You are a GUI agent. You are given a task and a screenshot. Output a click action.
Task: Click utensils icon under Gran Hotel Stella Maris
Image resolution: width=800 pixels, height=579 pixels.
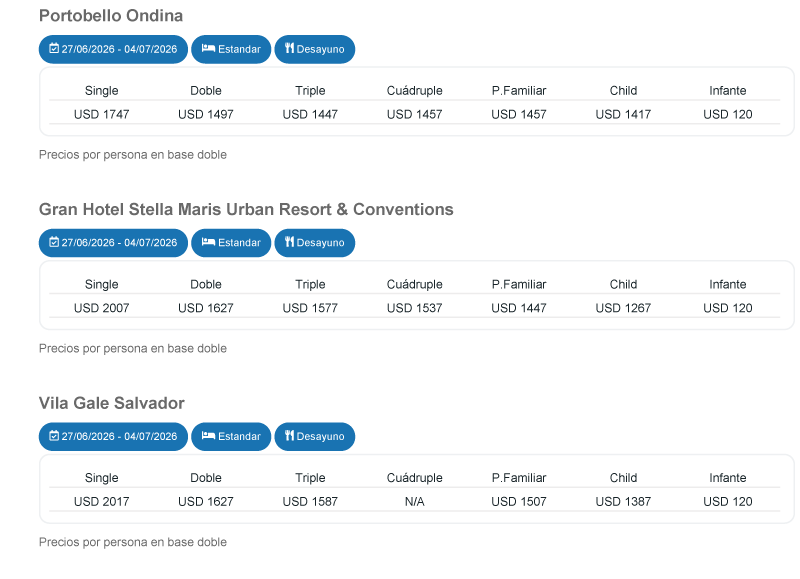pyautogui.click(x=288, y=243)
